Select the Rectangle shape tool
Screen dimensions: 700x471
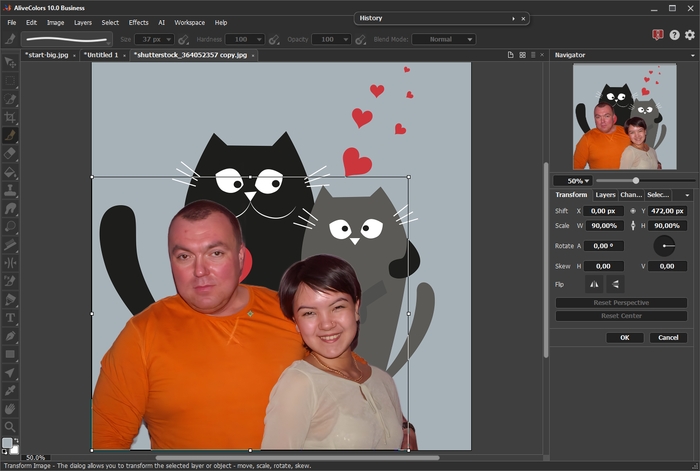click(10, 354)
